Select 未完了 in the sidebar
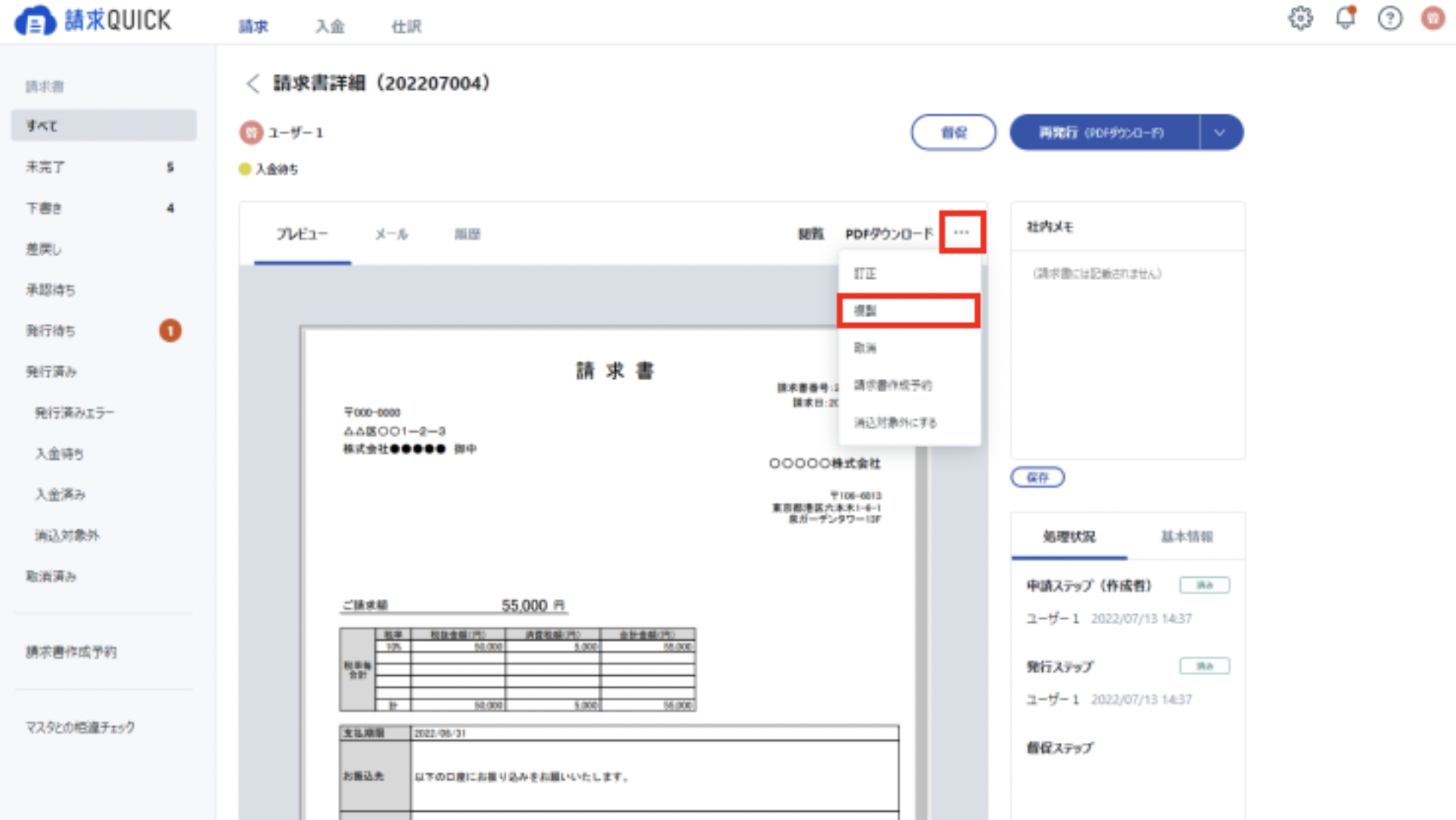Viewport: 1456px width, 820px height. (104, 167)
